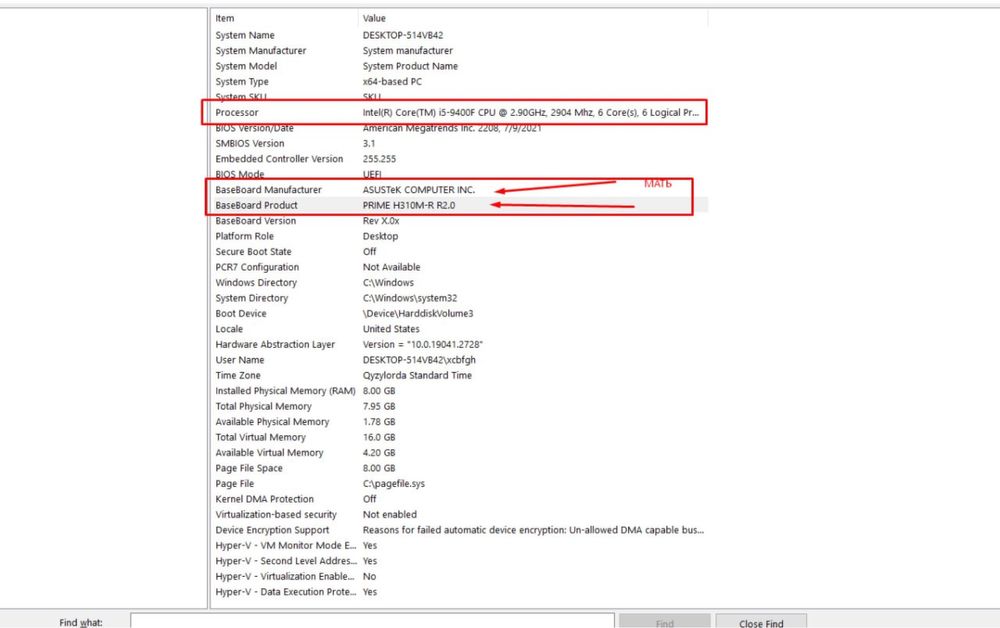
Task: Select the BaseBoard Version row label
Action: click(x=256, y=221)
